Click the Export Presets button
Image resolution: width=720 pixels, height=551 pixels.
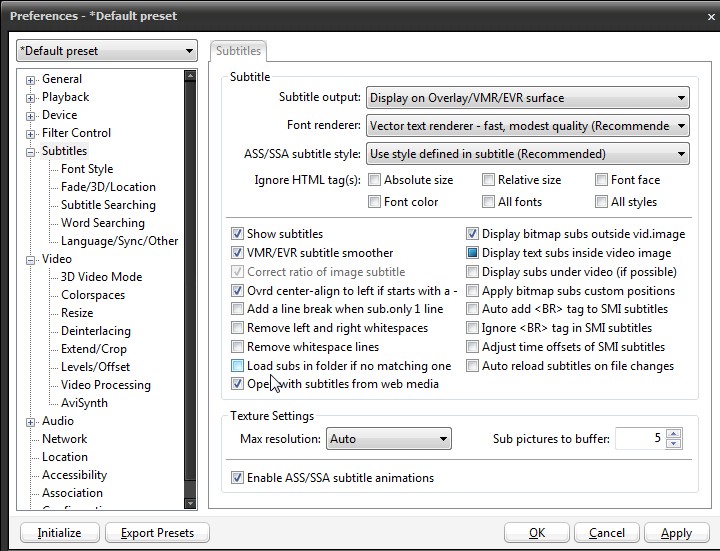157,533
